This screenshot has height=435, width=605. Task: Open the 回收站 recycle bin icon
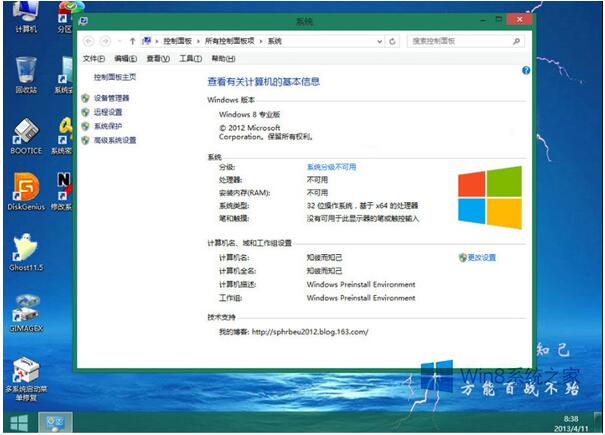coord(26,75)
